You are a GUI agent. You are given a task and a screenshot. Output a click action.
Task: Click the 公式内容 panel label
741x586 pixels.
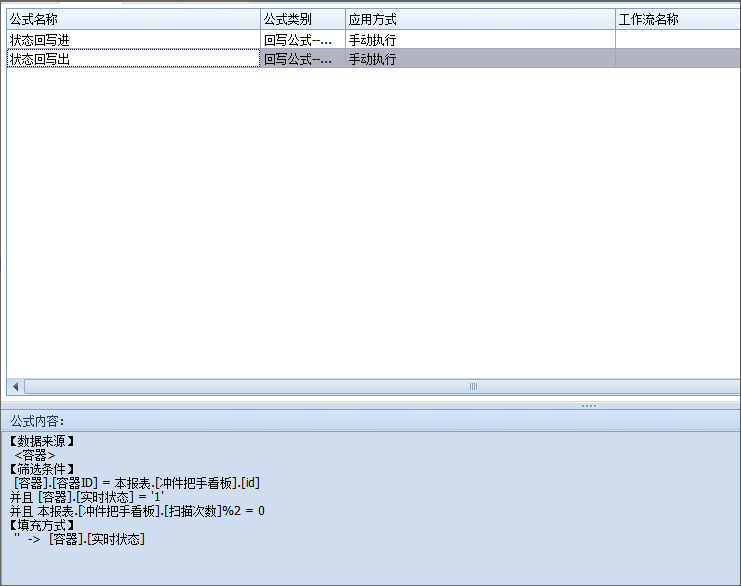tap(38, 421)
